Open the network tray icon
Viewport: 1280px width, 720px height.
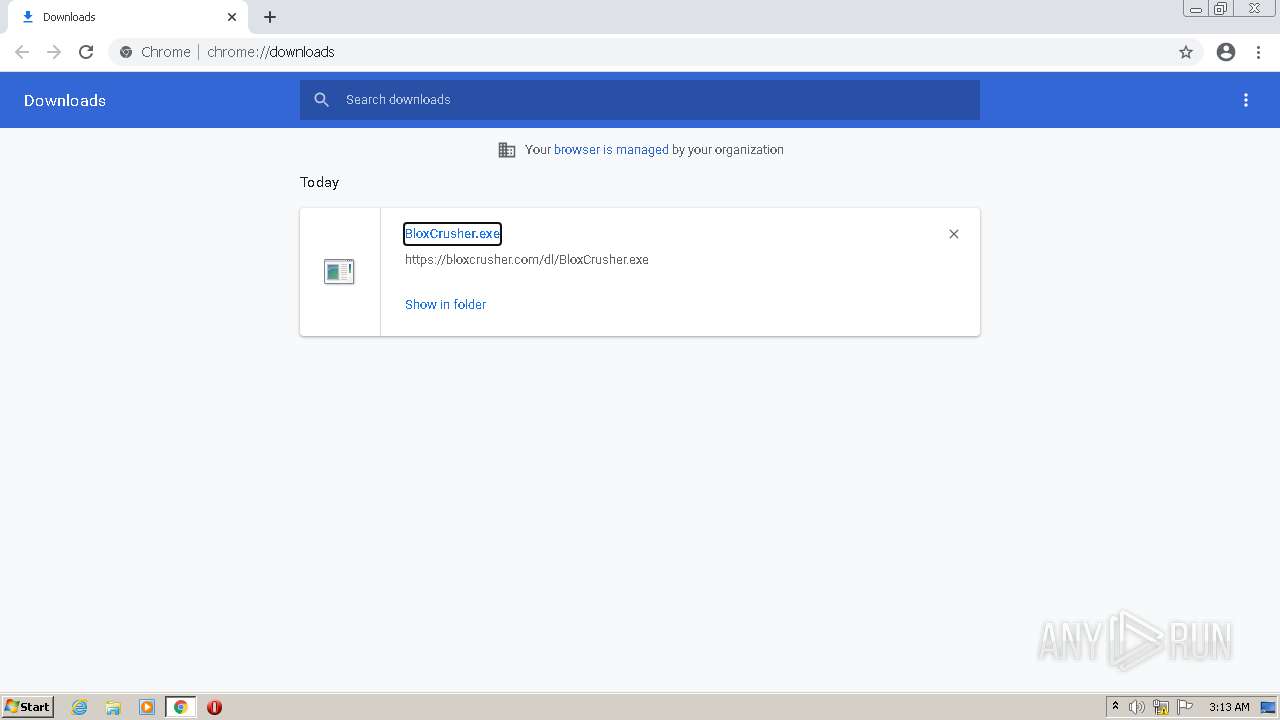coord(1161,707)
